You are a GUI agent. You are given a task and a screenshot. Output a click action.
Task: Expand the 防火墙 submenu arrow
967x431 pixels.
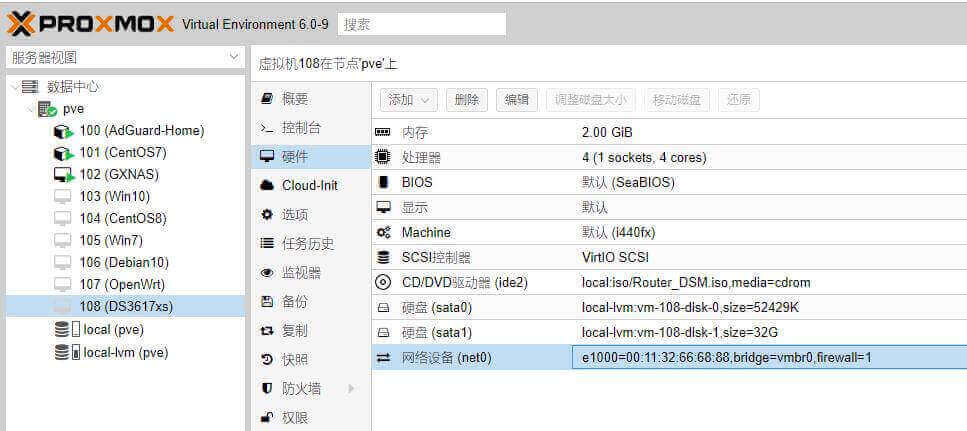click(x=351, y=388)
